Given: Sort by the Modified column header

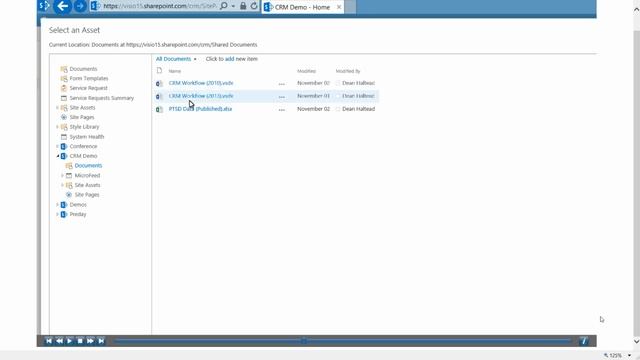Looking at the screenshot, I should 307,71.
